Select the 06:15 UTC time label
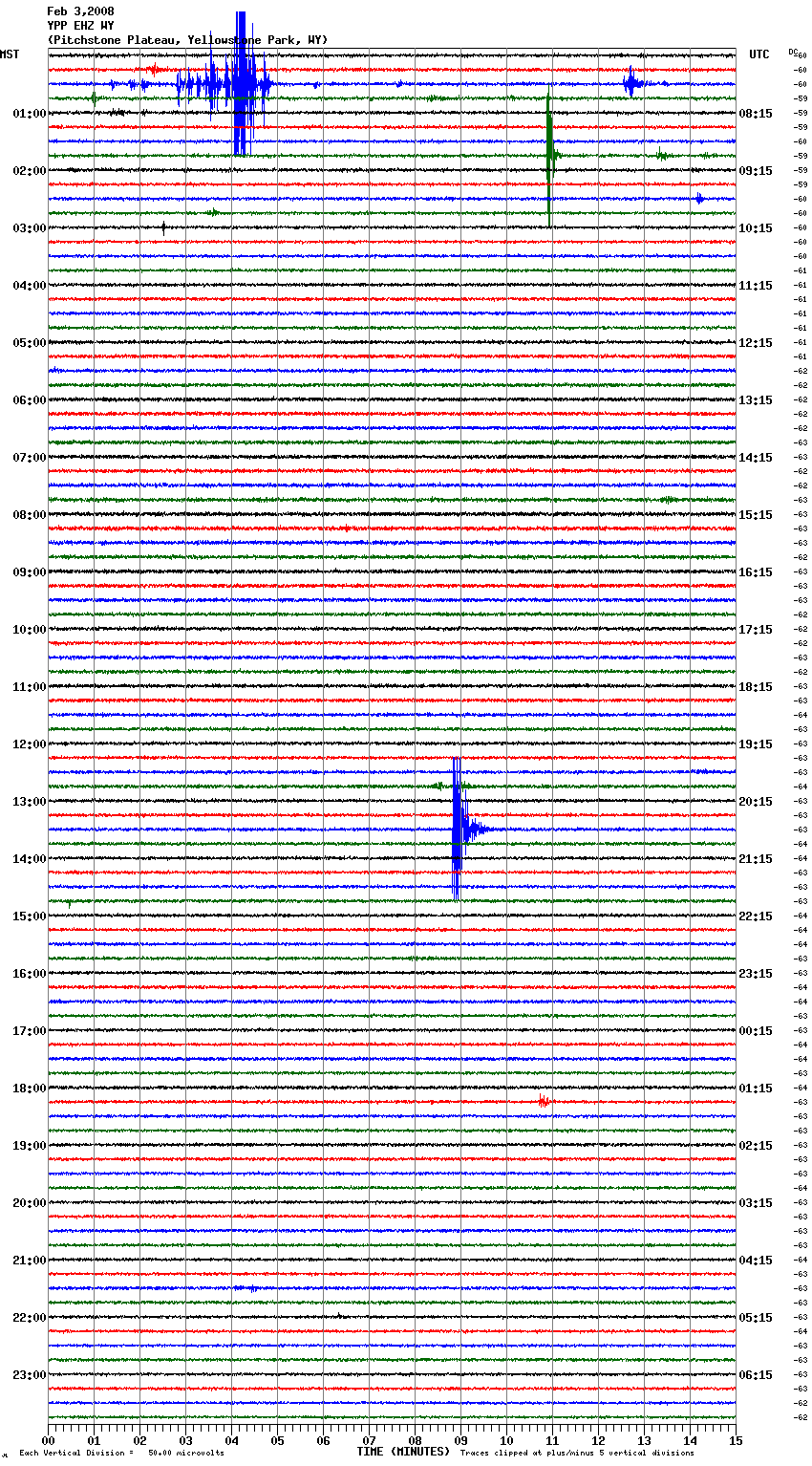 [x=756, y=1375]
